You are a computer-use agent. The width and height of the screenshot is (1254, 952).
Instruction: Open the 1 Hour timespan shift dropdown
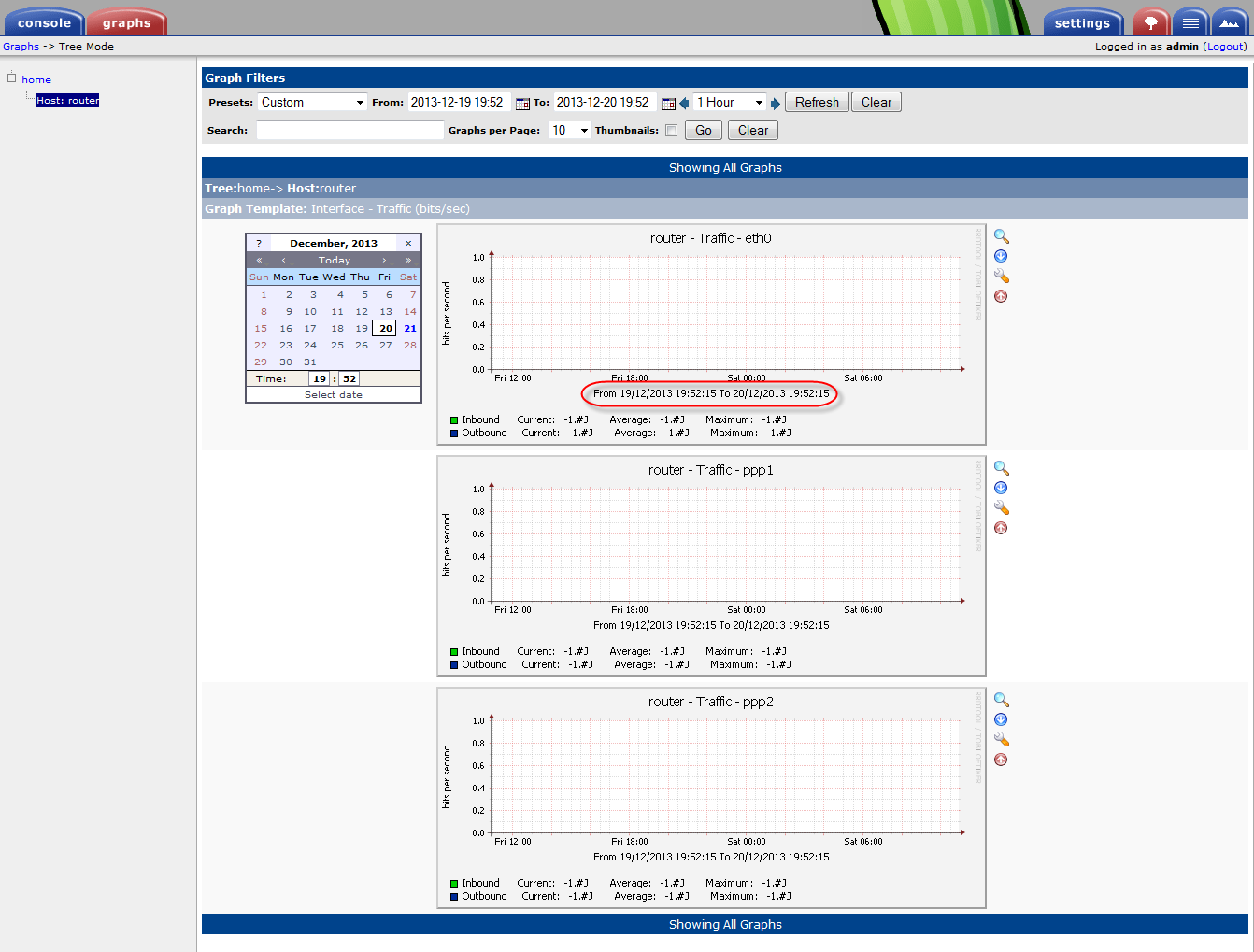(x=730, y=103)
